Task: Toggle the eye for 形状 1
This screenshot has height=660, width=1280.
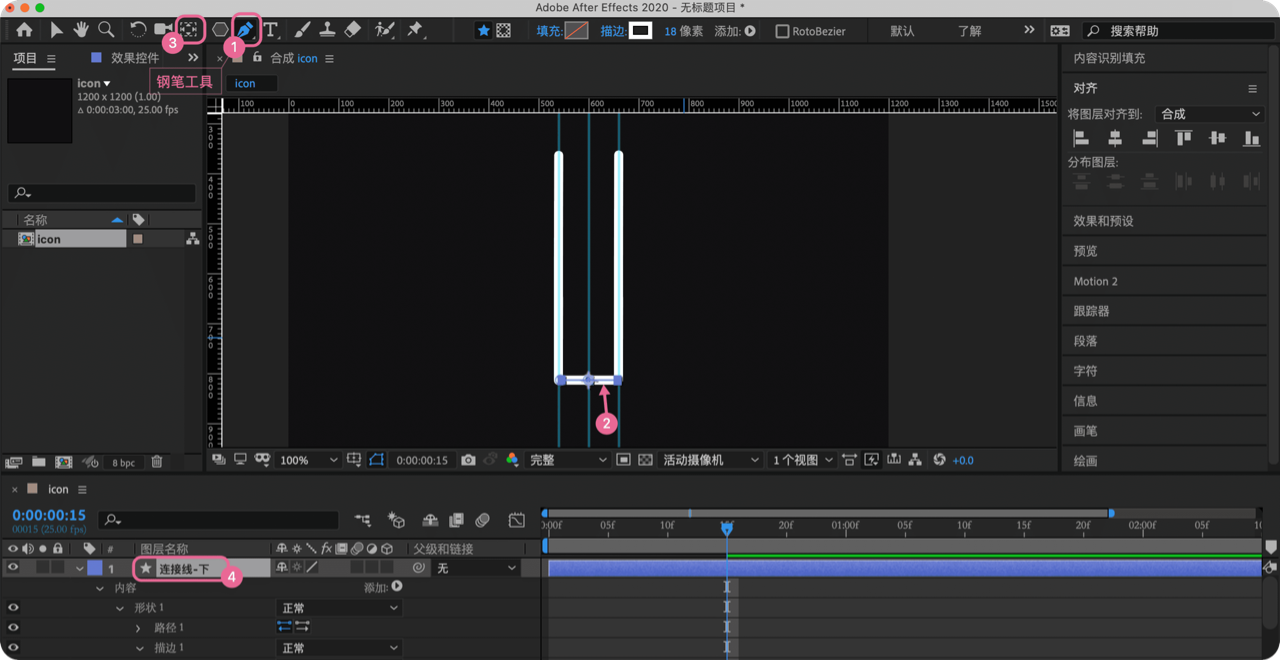Action: (13, 608)
